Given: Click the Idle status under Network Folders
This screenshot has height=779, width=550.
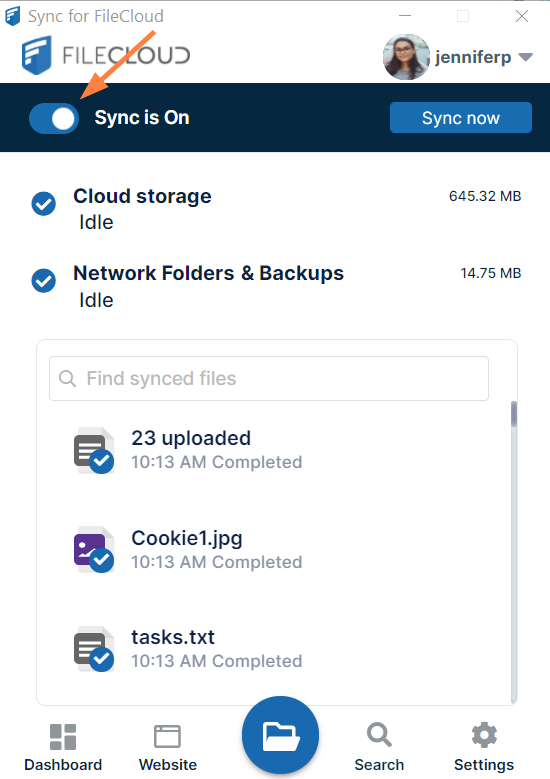Looking at the screenshot, I should coord(96,300).
